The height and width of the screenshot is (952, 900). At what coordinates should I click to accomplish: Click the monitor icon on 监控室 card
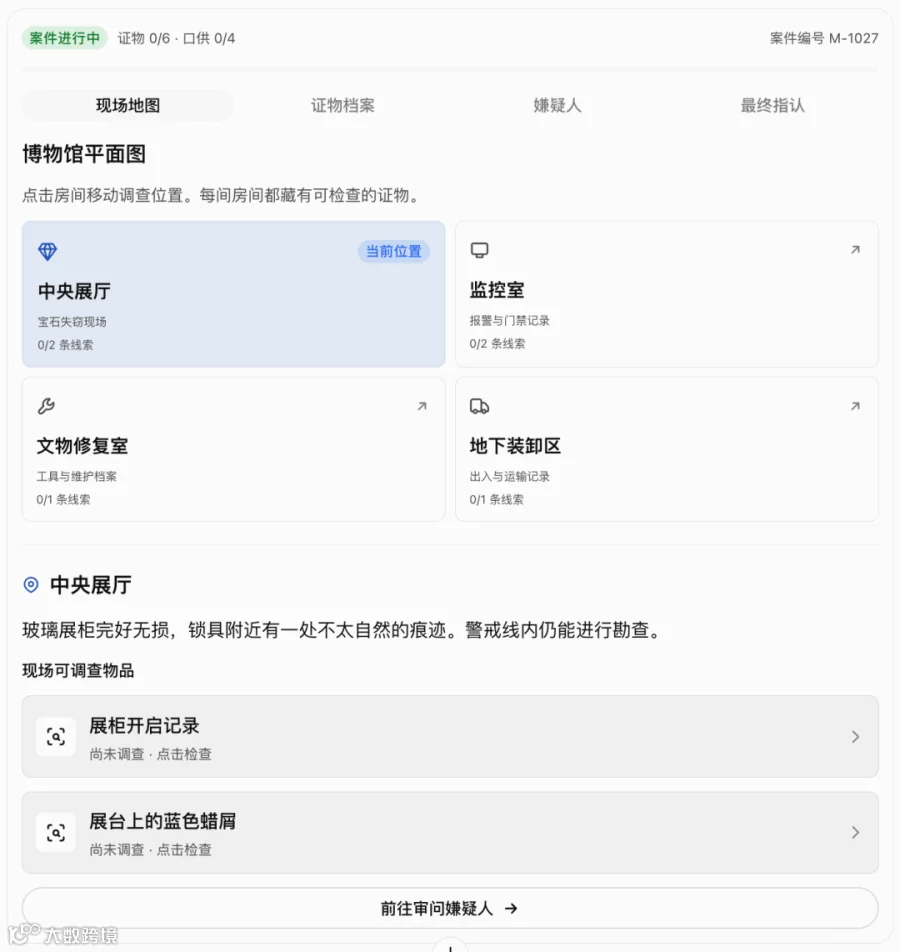click(x=479, y=250)
